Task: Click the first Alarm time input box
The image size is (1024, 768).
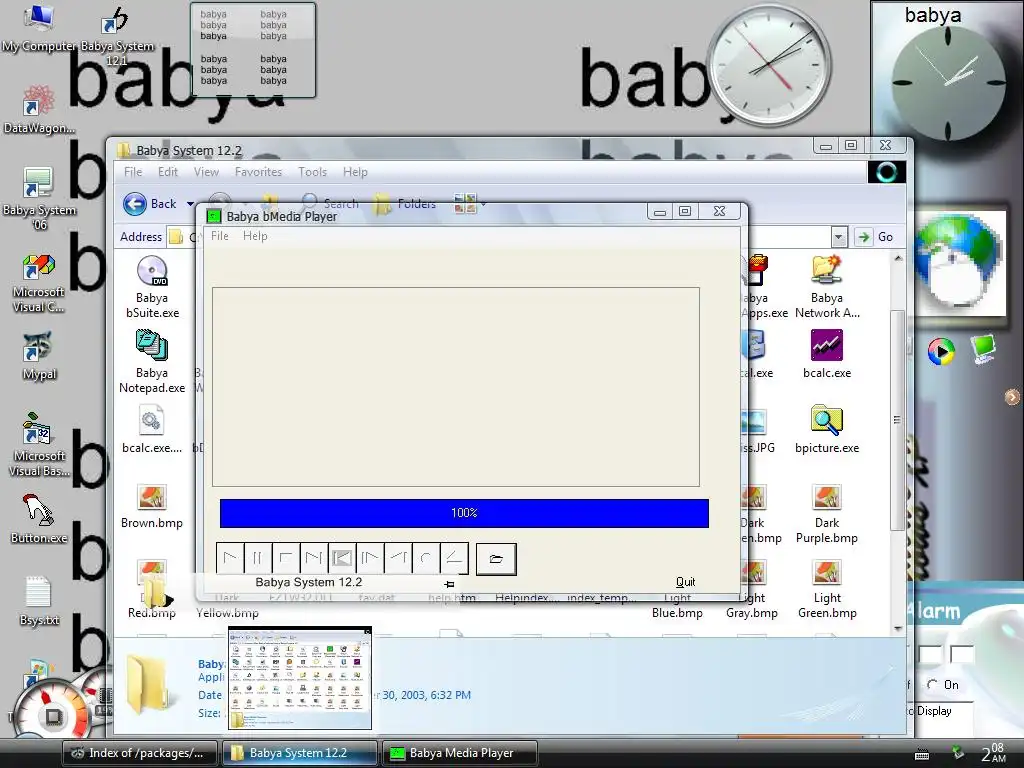Action: (x=931, y=654)
